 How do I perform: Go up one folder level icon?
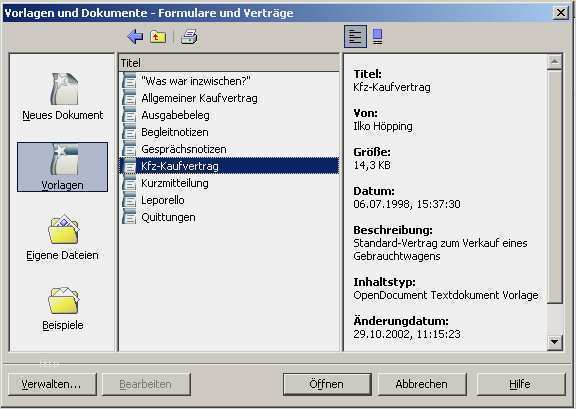coord(158,37)
